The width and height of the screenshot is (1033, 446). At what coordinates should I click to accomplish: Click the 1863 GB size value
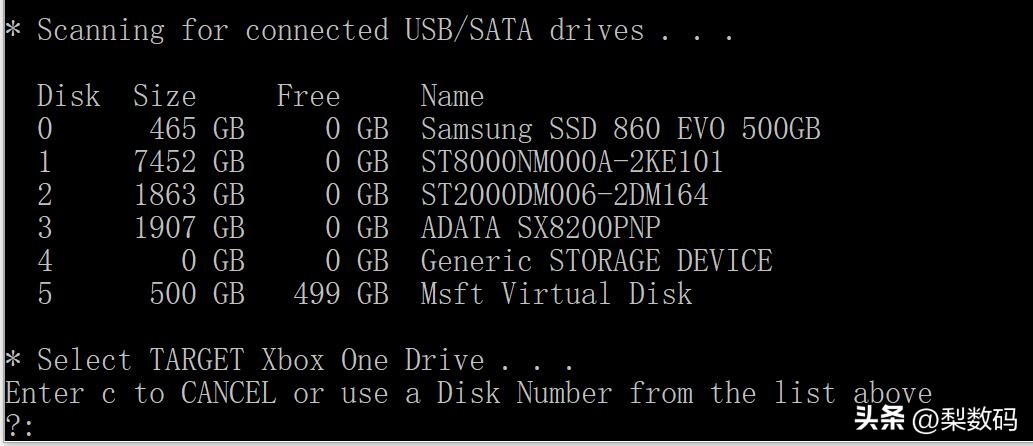(x=189, y=195)
